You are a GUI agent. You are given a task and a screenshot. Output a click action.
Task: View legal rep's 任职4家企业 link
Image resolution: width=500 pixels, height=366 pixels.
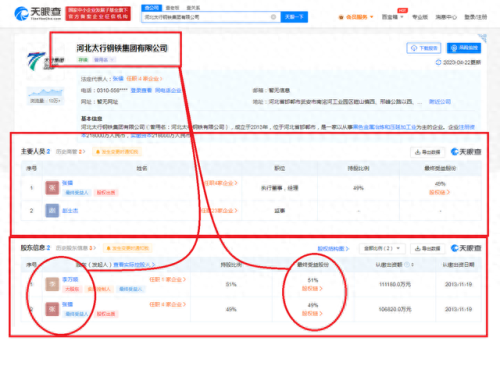144,79
